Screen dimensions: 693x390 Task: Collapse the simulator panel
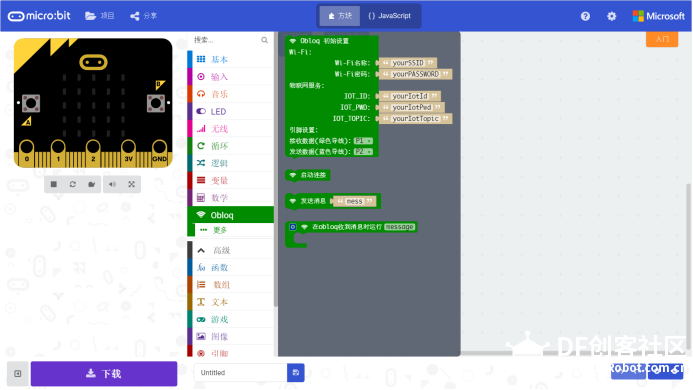click(x=18, y=374)
